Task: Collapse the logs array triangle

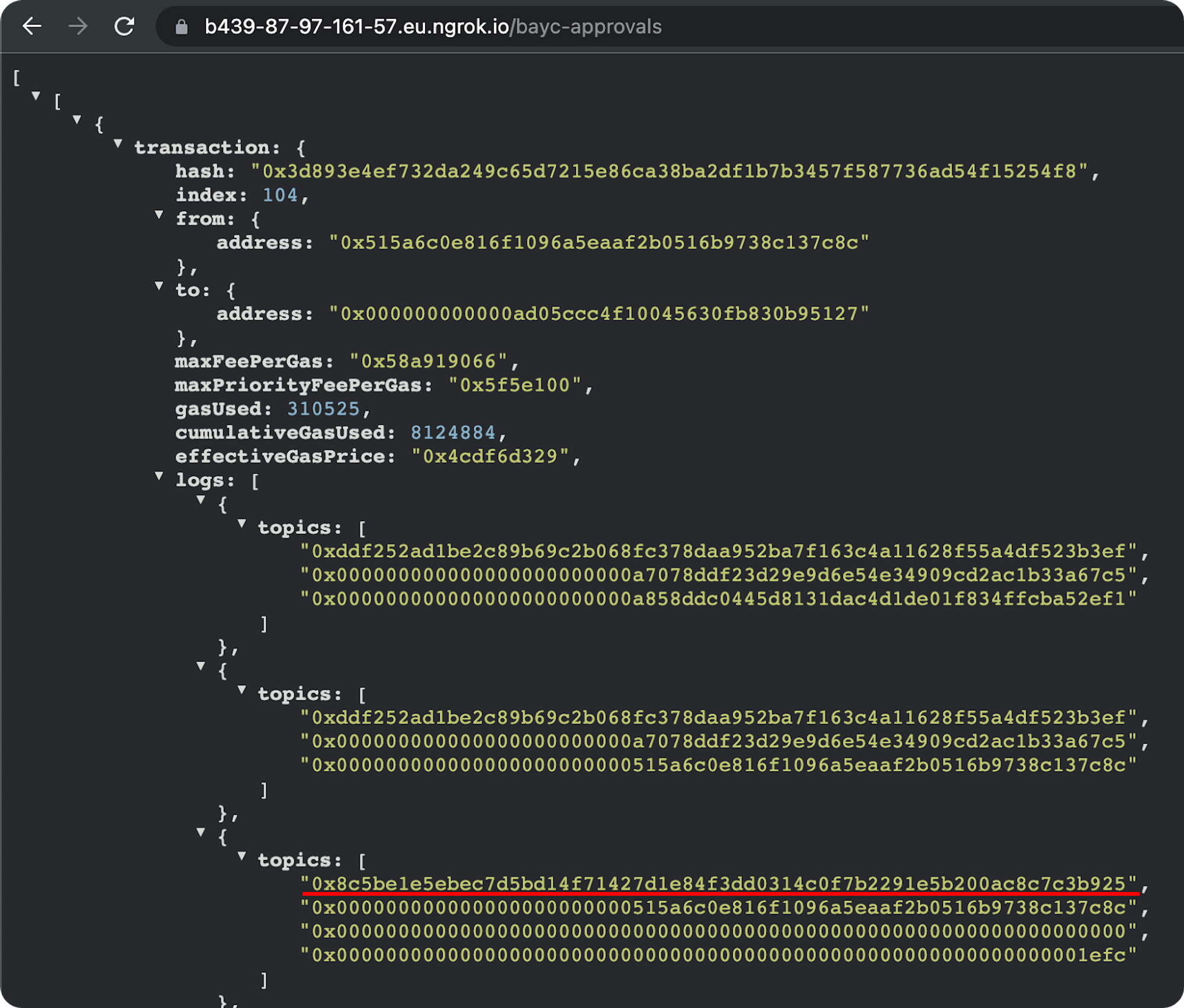Action: [159, 476]
